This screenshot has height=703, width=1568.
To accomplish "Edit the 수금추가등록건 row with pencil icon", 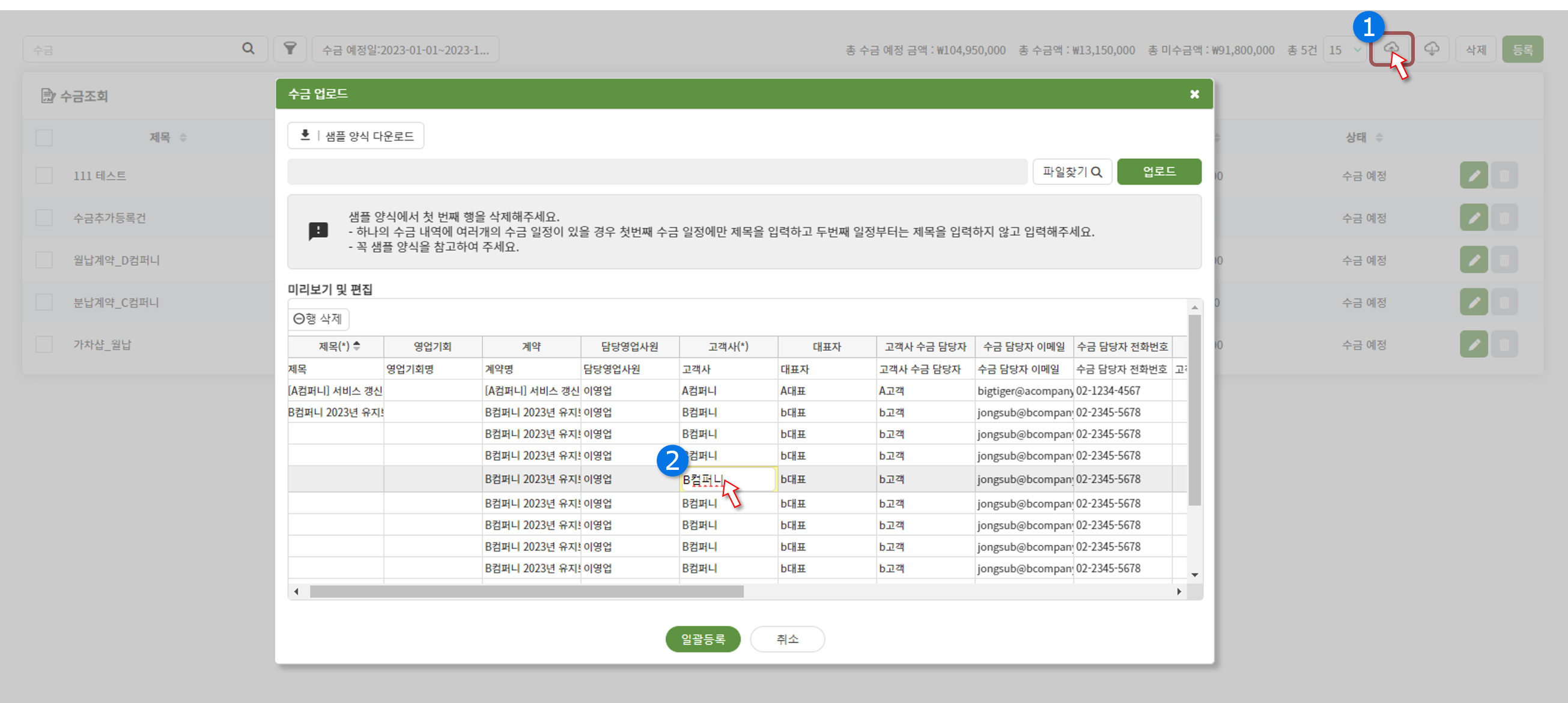I will (x=1474, y=218).
